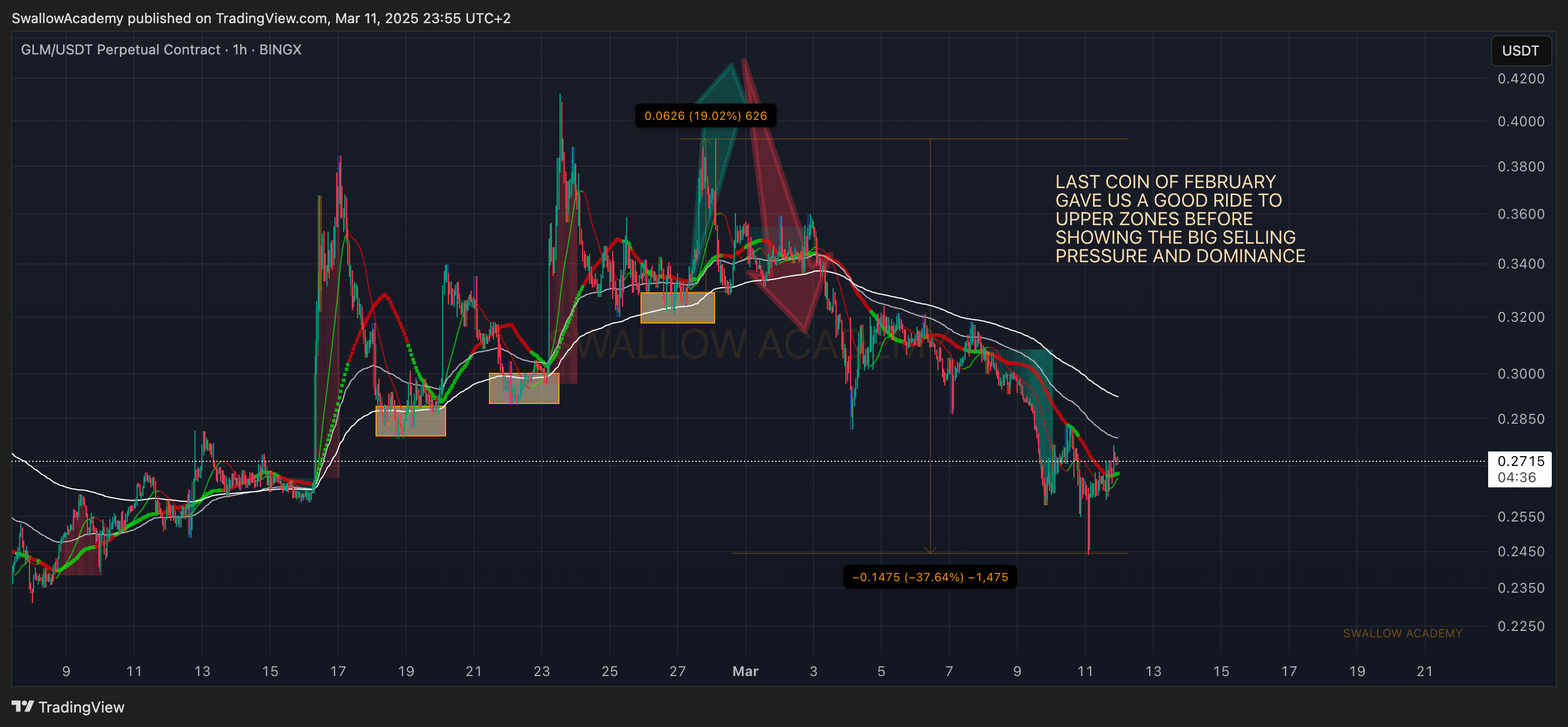This screenshot has width=1568, height=727.
Task: Click the 17 date following the 15 label
Action: 338,671
